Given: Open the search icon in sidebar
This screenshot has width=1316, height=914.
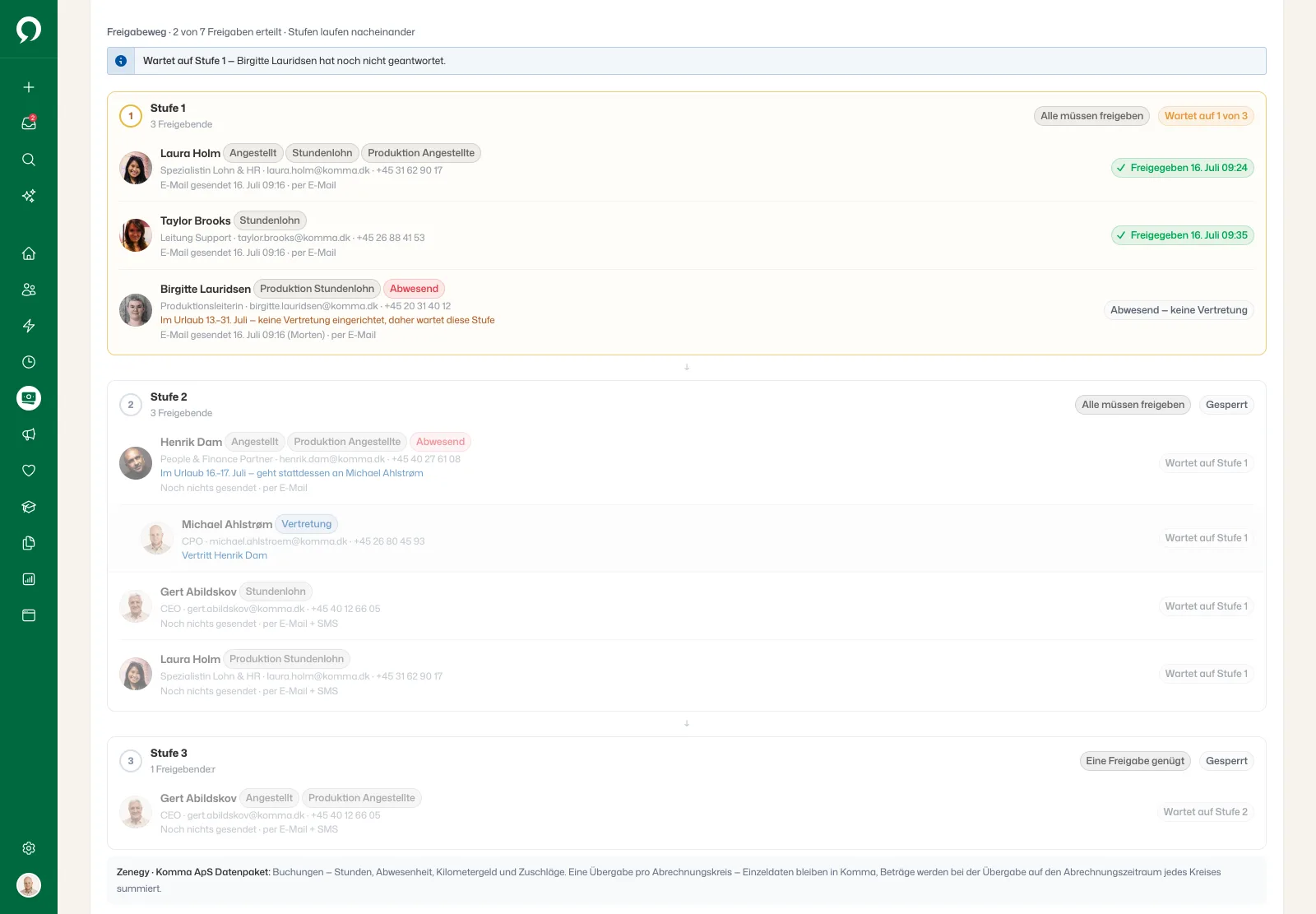Looking at the screenshot, I should tap(29, 160).
